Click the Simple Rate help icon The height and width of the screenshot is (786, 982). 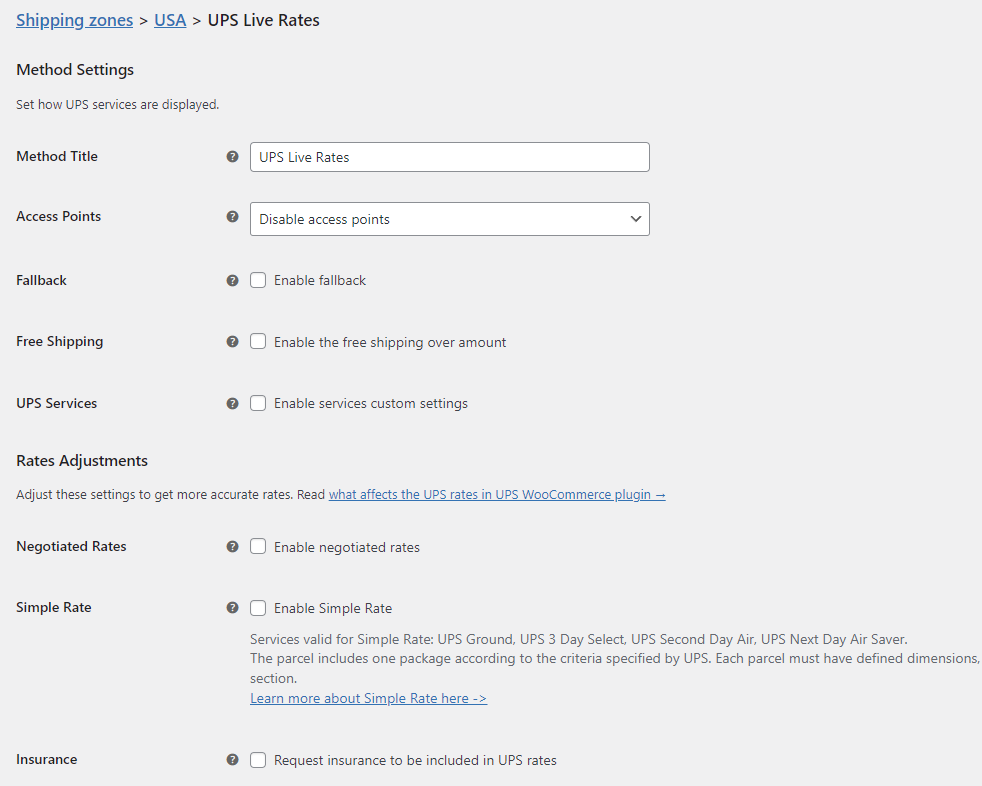[x=232, y=607]
